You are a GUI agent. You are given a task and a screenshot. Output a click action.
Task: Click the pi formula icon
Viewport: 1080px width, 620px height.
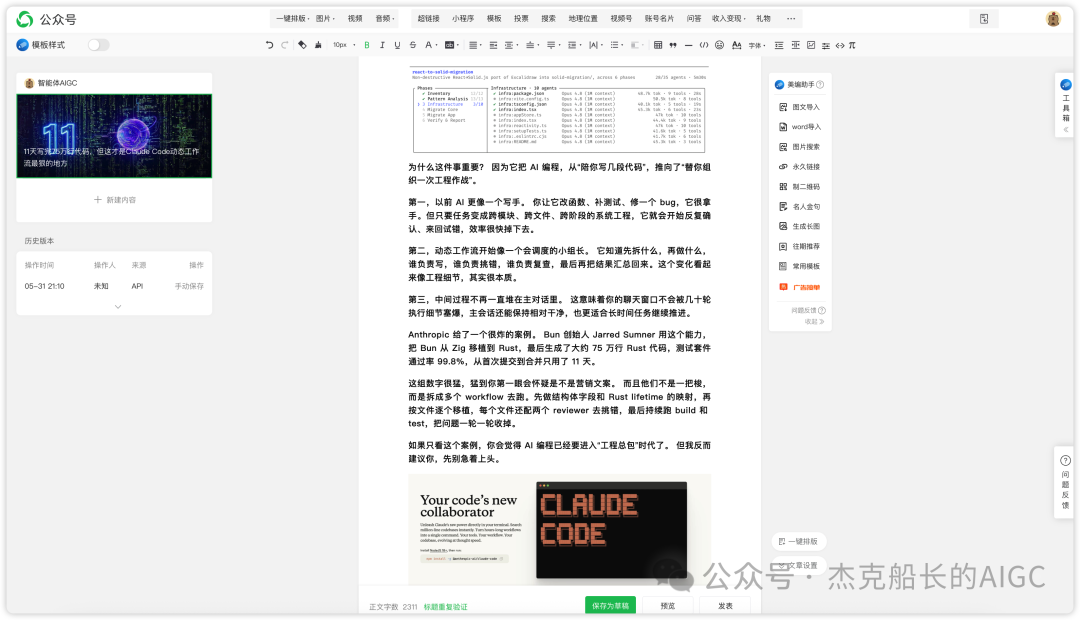coord(853,45)
